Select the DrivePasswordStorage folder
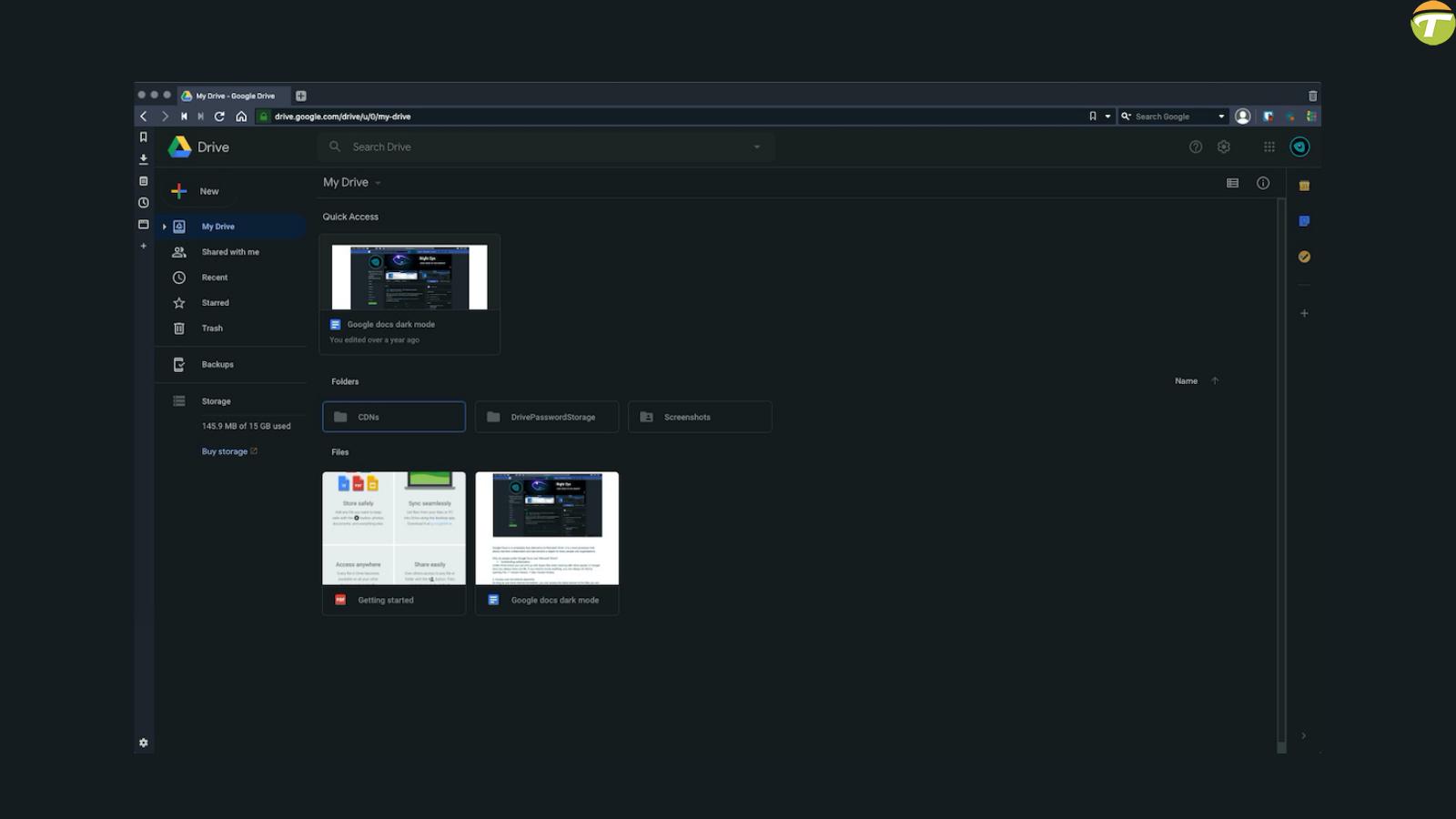 coord(547,417)
